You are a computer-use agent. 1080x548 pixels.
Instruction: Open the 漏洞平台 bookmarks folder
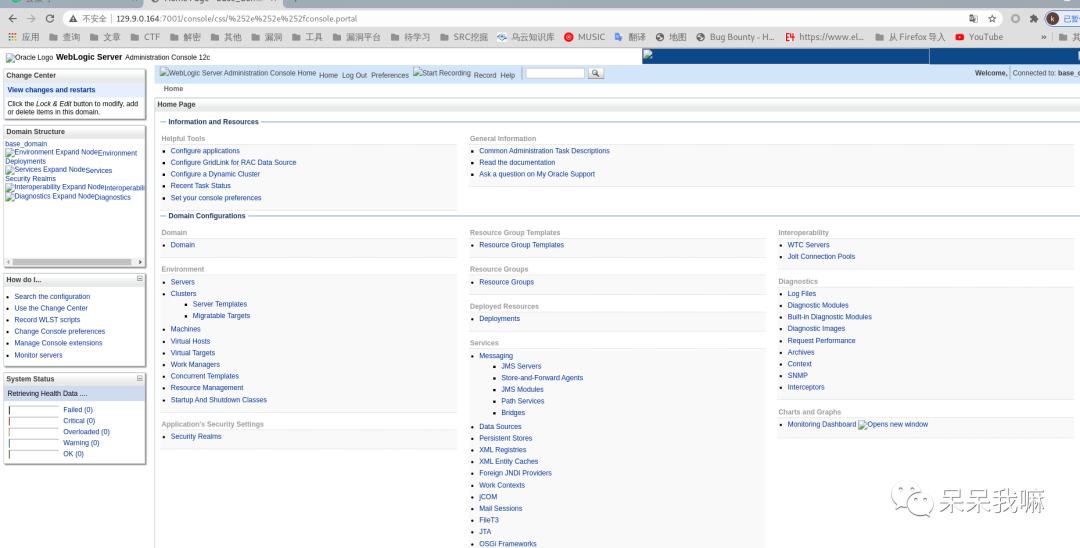(356, 37)
